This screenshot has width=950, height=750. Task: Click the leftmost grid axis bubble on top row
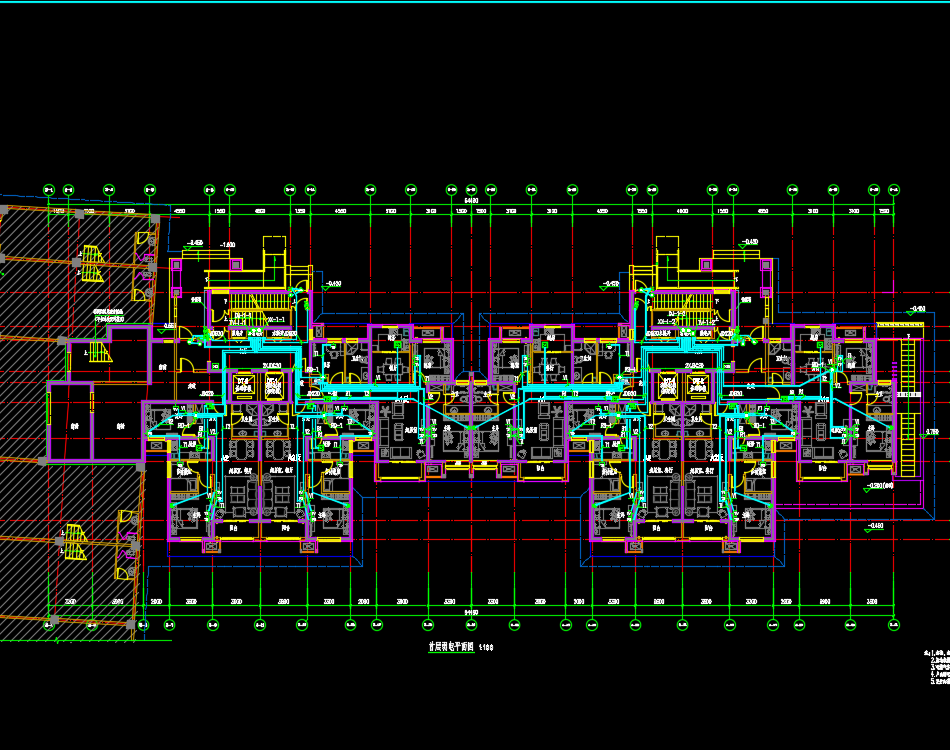pos(48,189)
